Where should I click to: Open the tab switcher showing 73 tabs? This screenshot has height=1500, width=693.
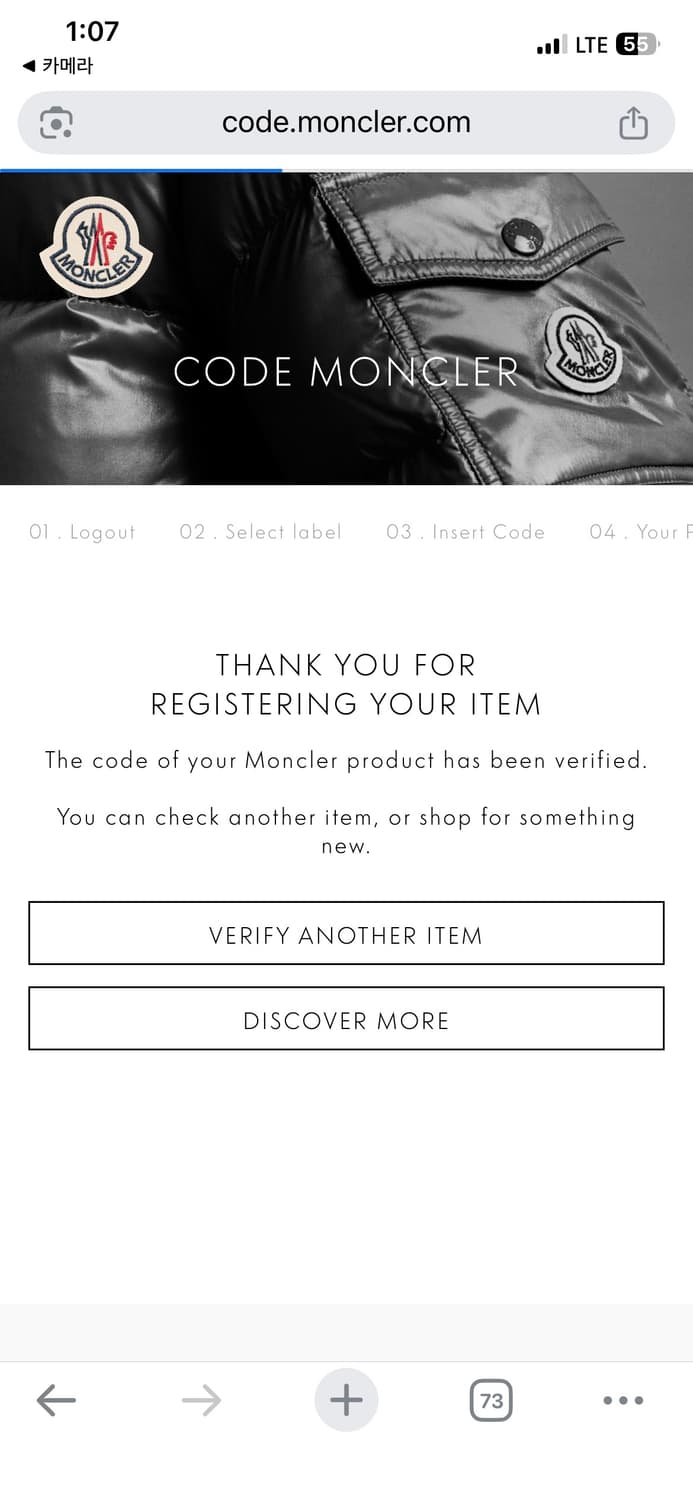(x=491, y=1400)
